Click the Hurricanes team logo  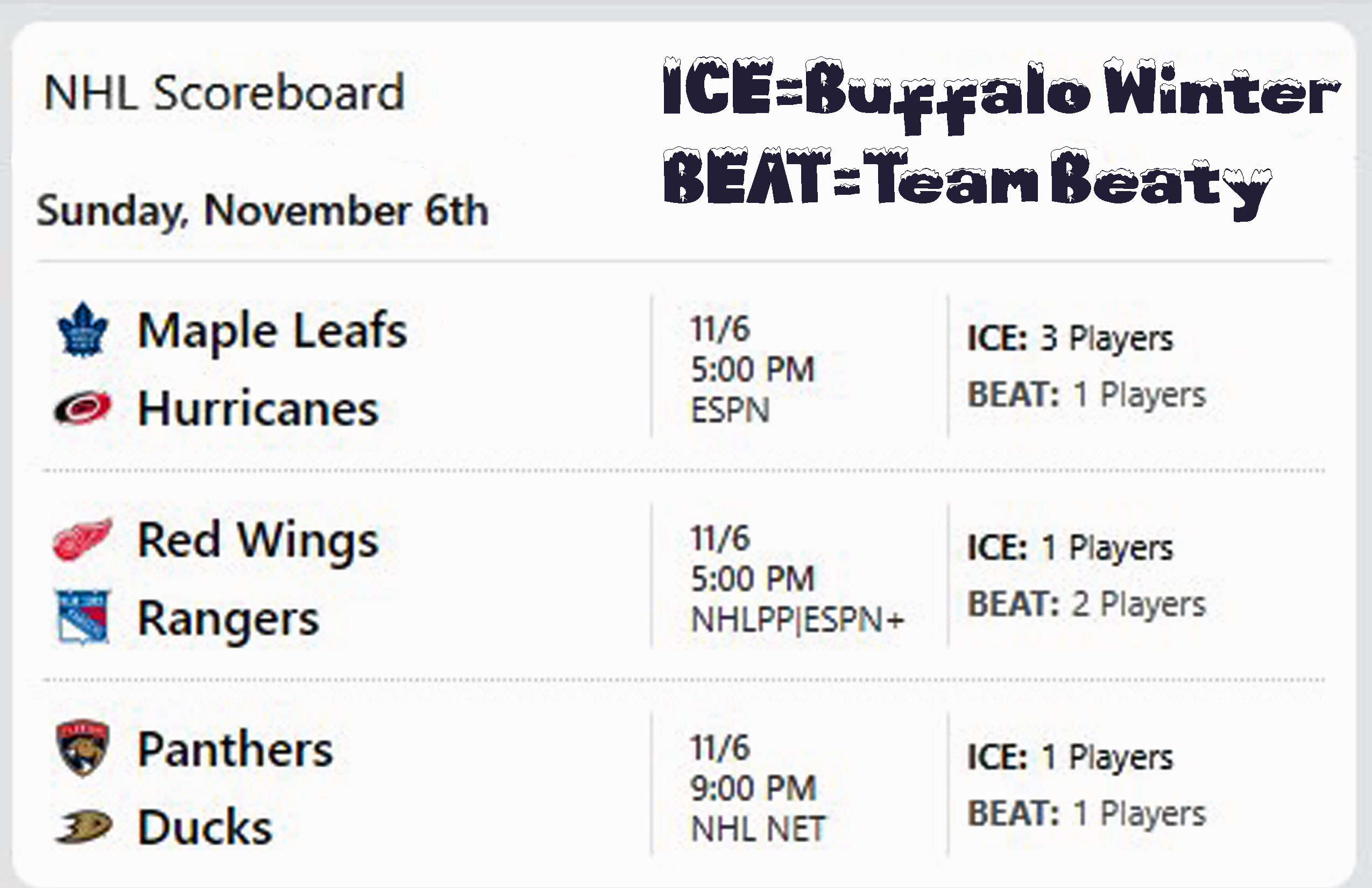(x=82, y=408)
